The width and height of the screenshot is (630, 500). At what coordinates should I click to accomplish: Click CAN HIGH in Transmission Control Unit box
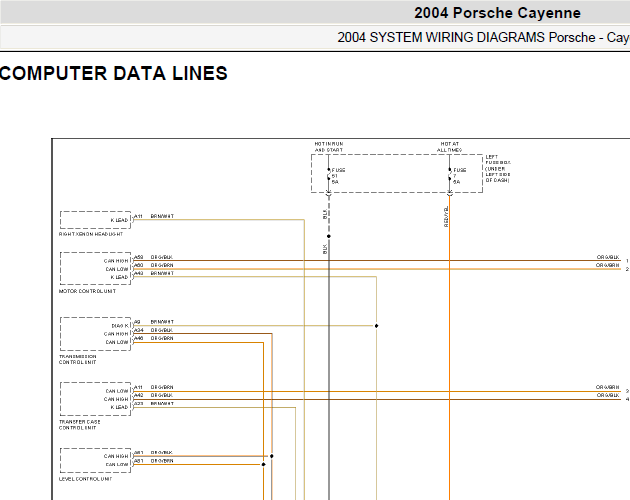[x=116, y=334]
